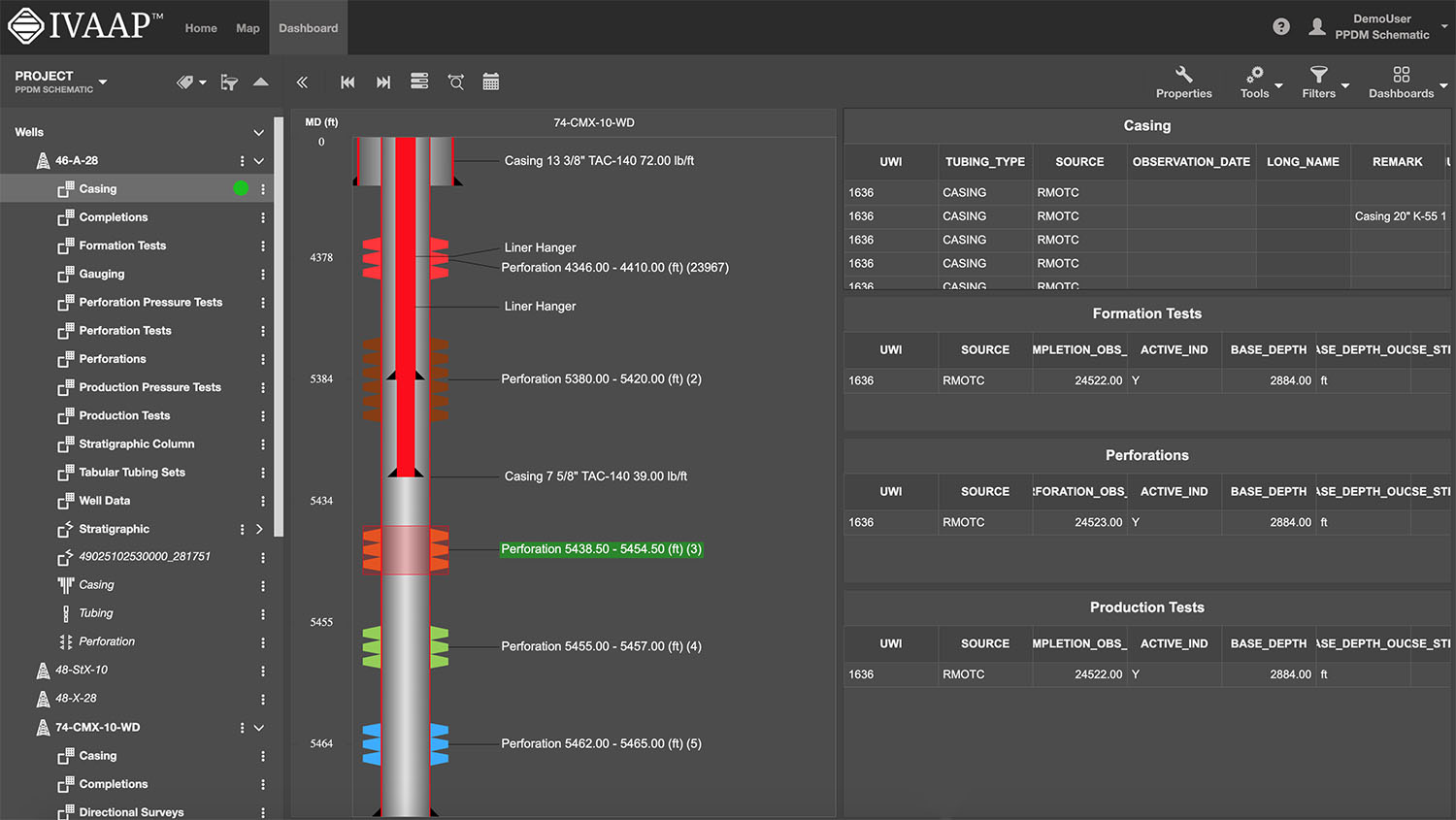Select the italic Perforation schematic item

[x=107, y=641]
